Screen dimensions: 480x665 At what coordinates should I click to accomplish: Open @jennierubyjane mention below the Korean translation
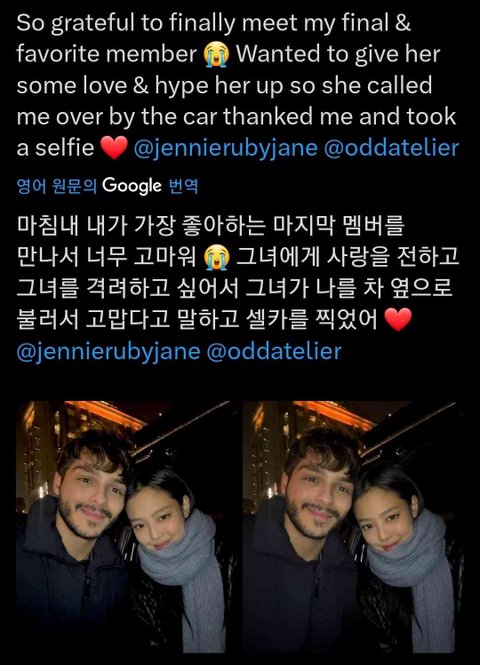point(108,352)
